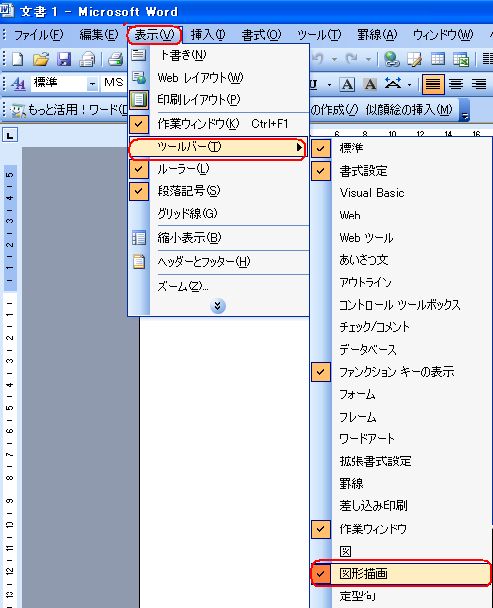
Task: Click the Hyperlink globe icon
Action: (392, 59)
